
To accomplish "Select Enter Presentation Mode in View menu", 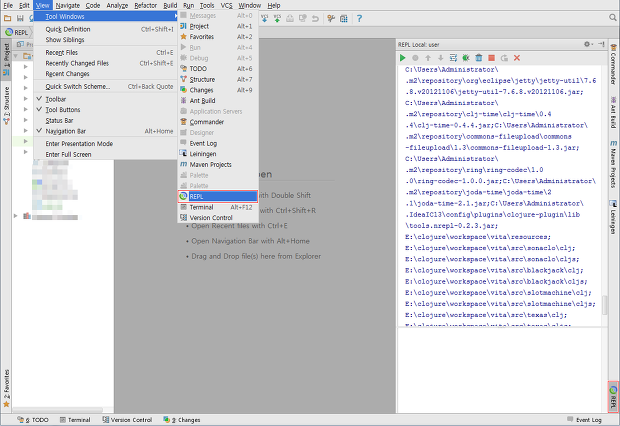I will pos(105,144).
